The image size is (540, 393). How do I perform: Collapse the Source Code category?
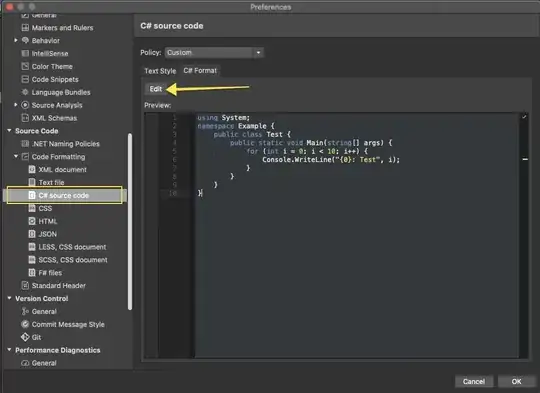tap(9, 131)
